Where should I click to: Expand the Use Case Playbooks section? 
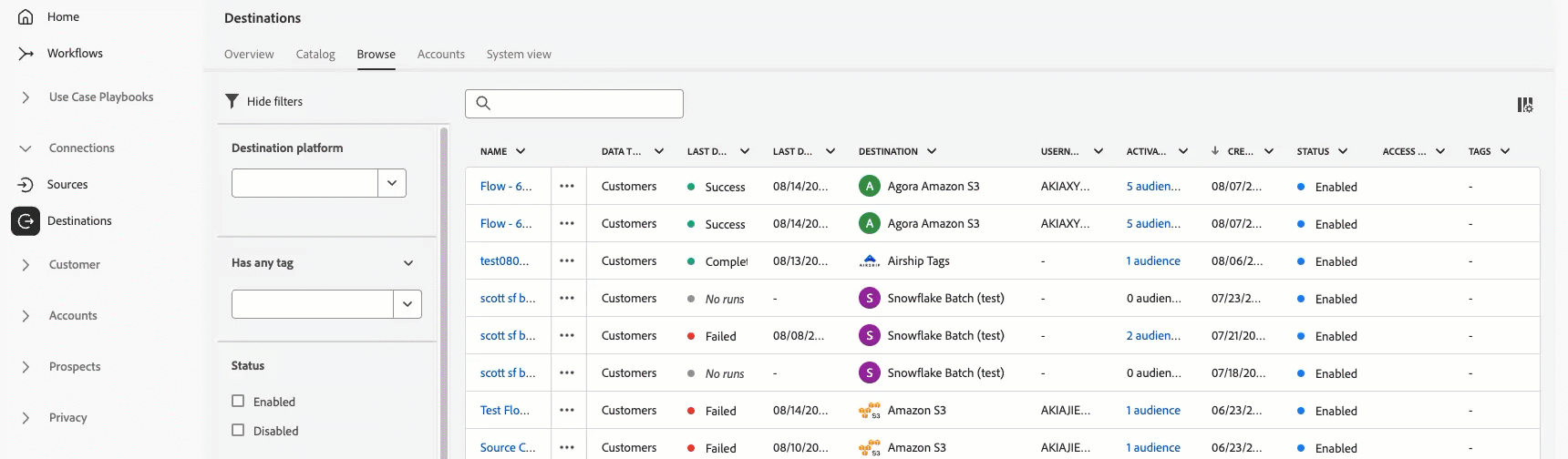(x=26, y=97)
